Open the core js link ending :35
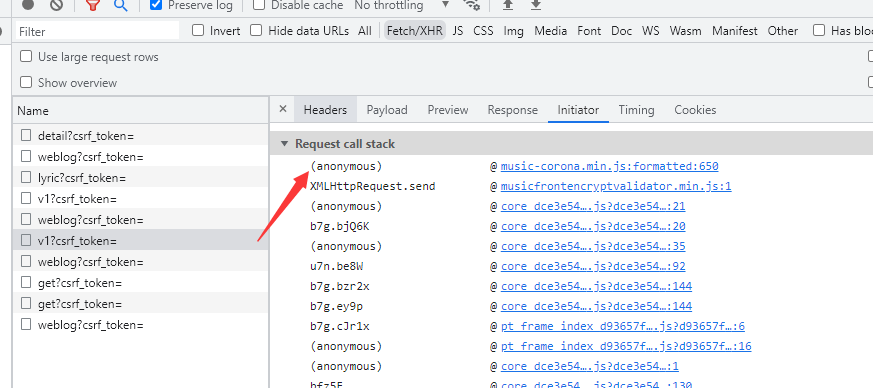The image size is (873, 388). tap(592, 246)
